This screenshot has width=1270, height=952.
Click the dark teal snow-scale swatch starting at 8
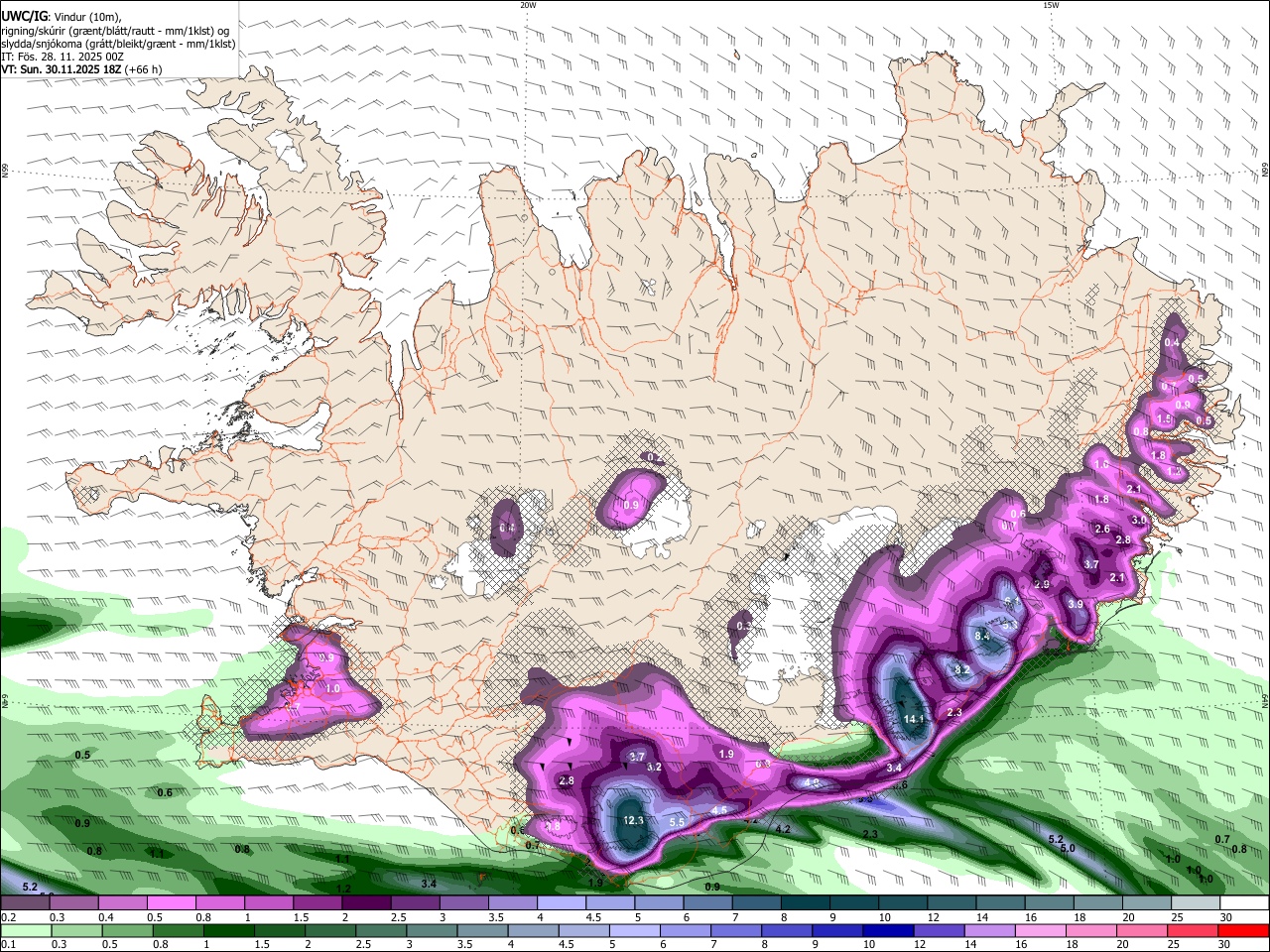pos(806,903)
